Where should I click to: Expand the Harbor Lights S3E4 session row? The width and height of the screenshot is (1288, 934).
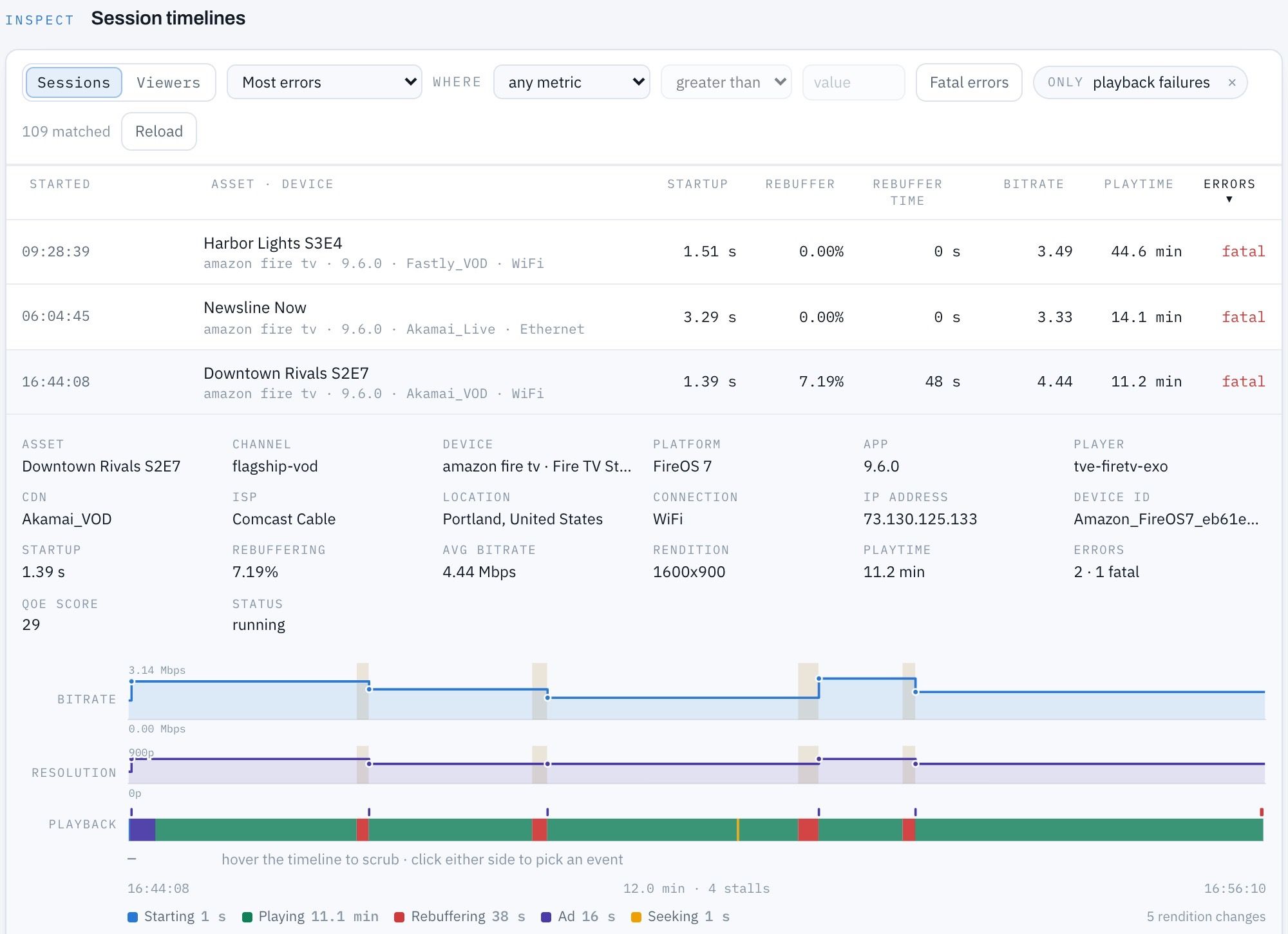[x=644, y=252]
